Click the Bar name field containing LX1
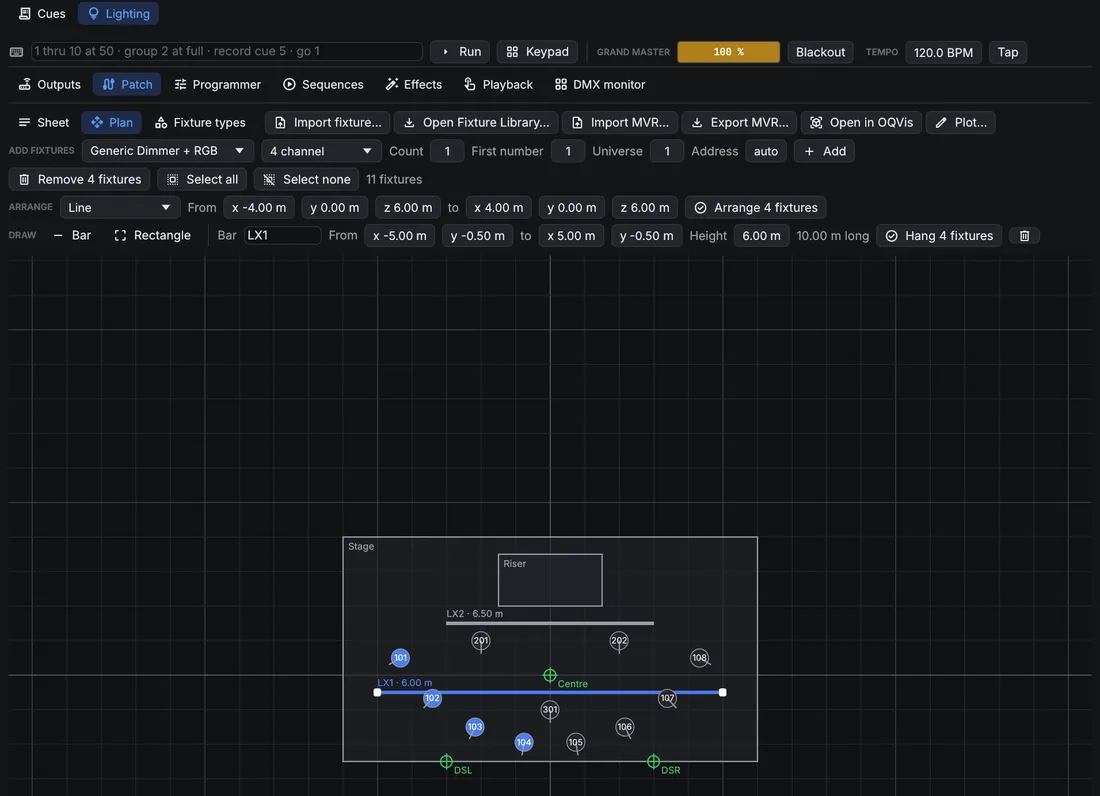 [x=282, y=236]
